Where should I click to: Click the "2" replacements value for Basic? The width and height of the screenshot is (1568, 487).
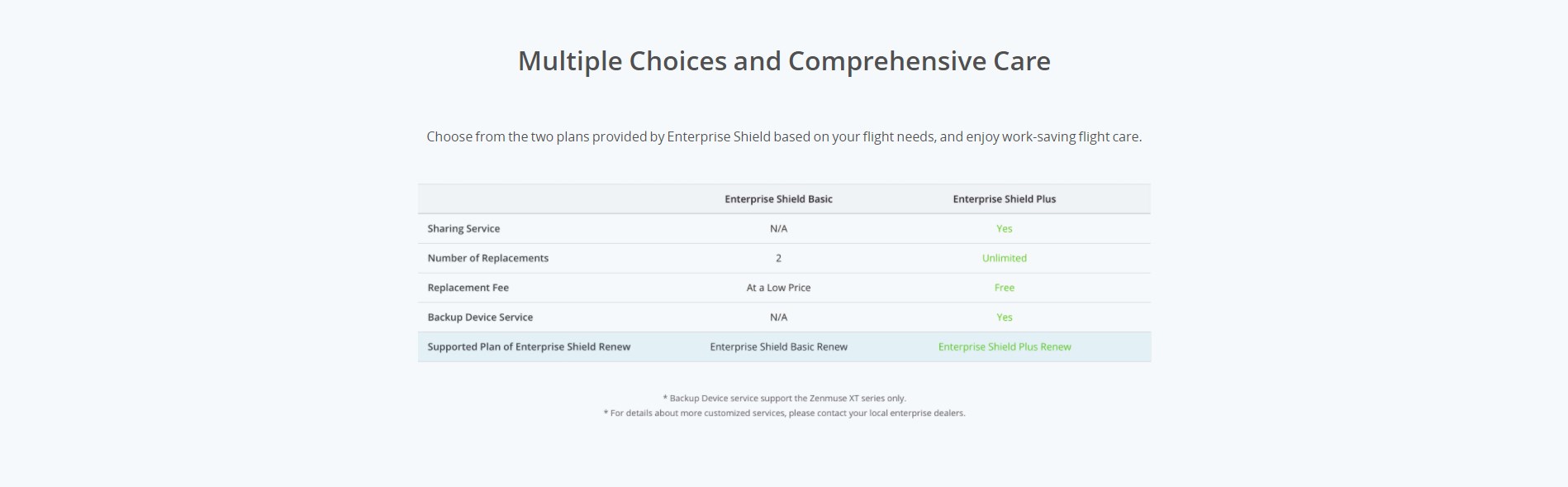point(778,258)
